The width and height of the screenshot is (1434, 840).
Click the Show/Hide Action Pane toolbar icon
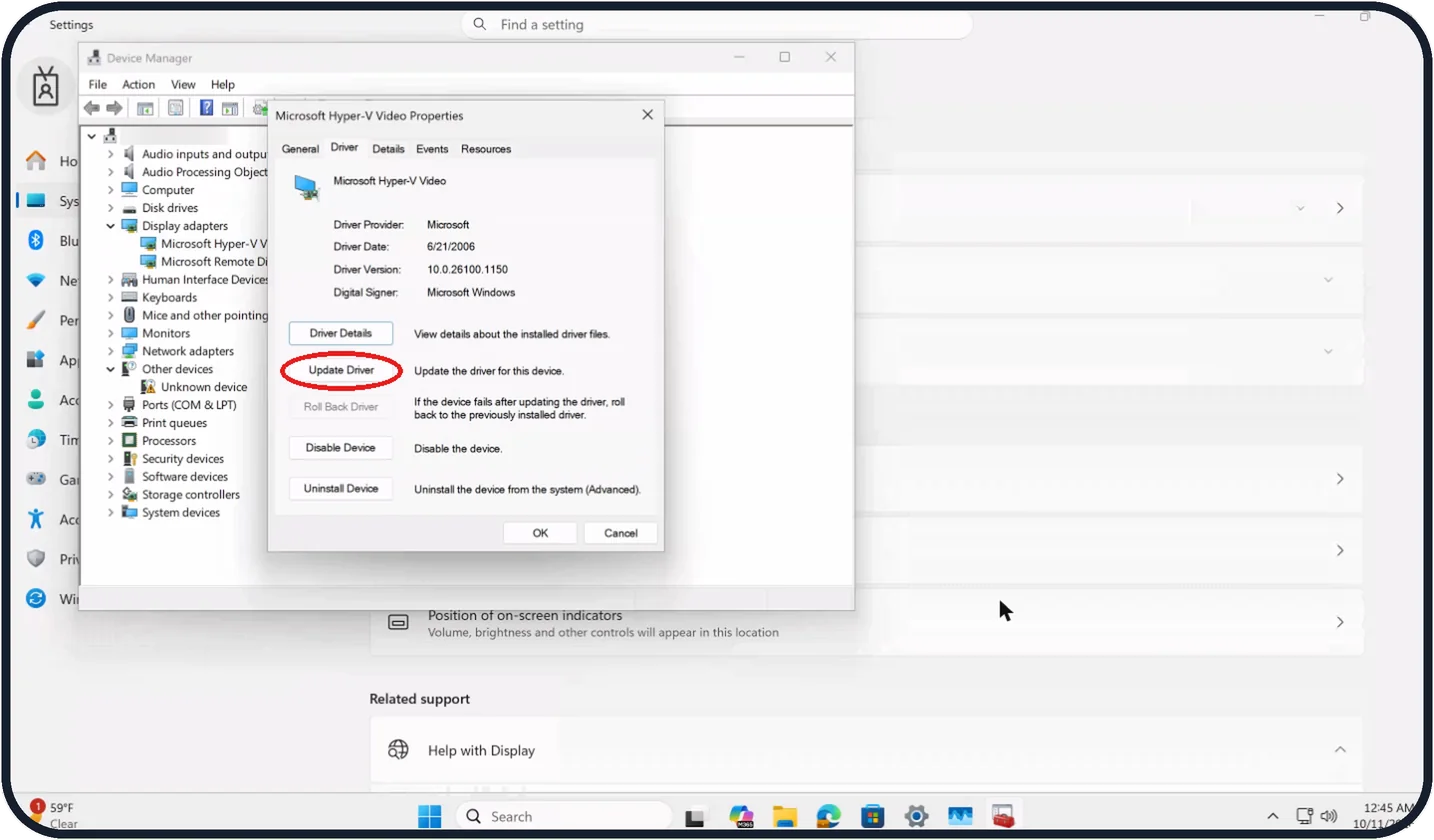(x=230, y=108)
